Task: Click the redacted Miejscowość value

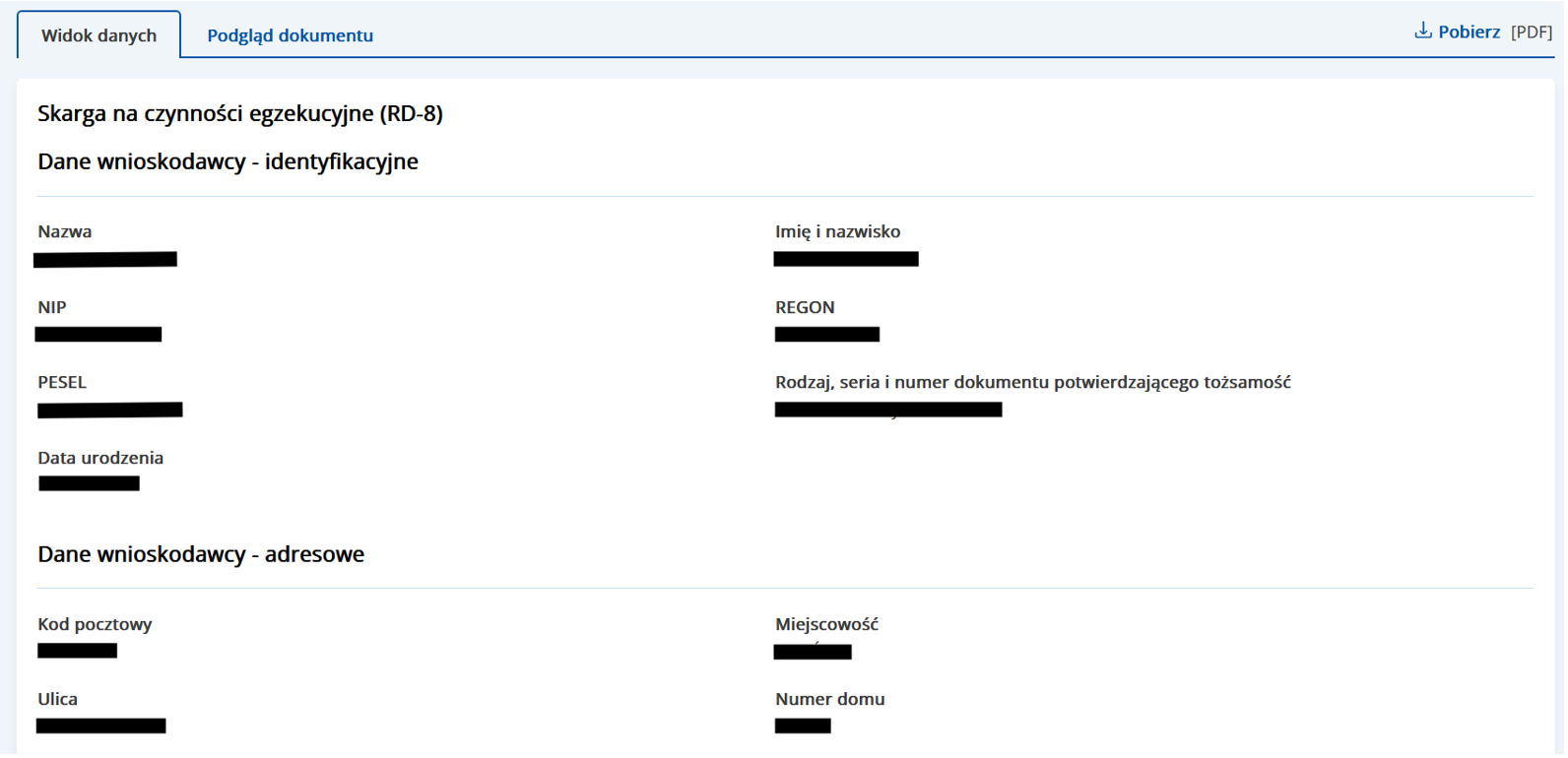Action: click(x=813, y=652)
